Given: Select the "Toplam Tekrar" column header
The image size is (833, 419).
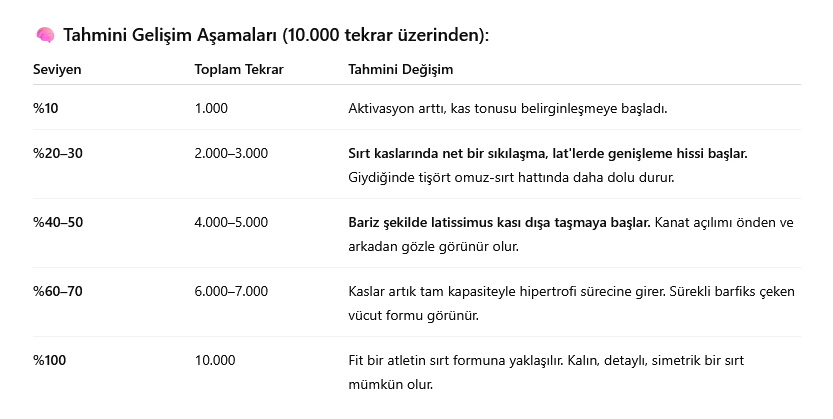Looking at the screenshot, I should [239, 70].
